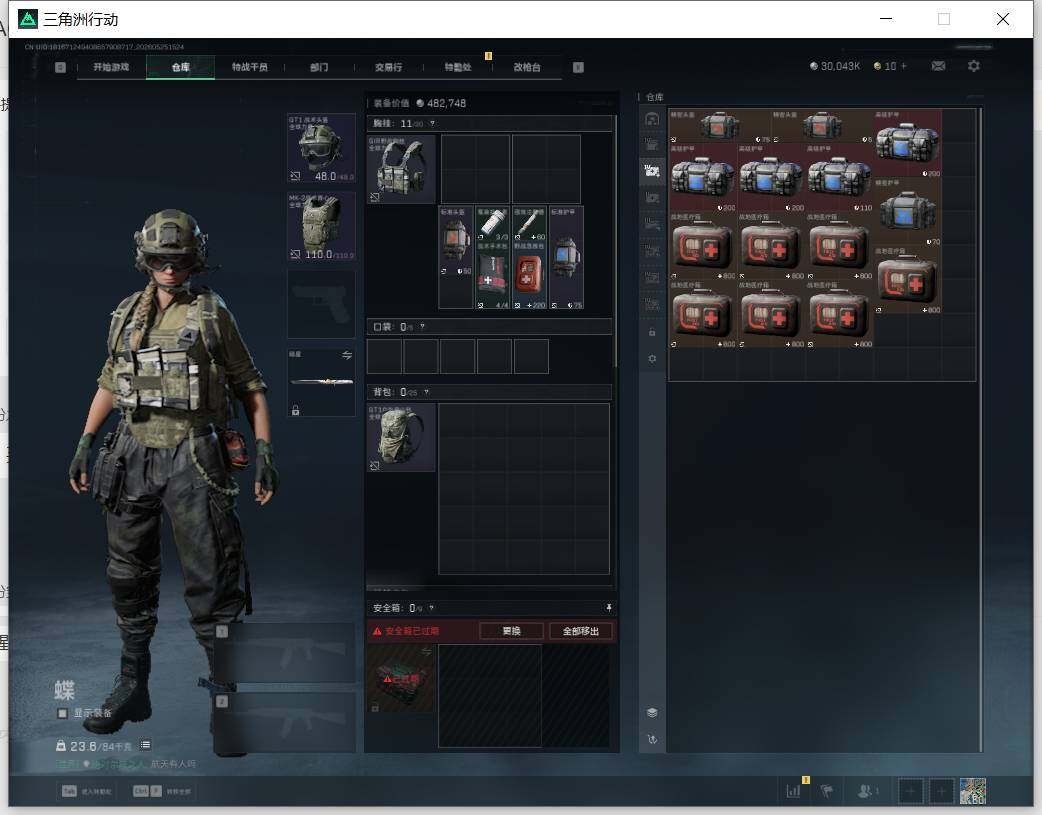Click the chest rig help question mark
Image resolution: width=1042 pixels, height=815 pixels.
(x=432, y=124)
